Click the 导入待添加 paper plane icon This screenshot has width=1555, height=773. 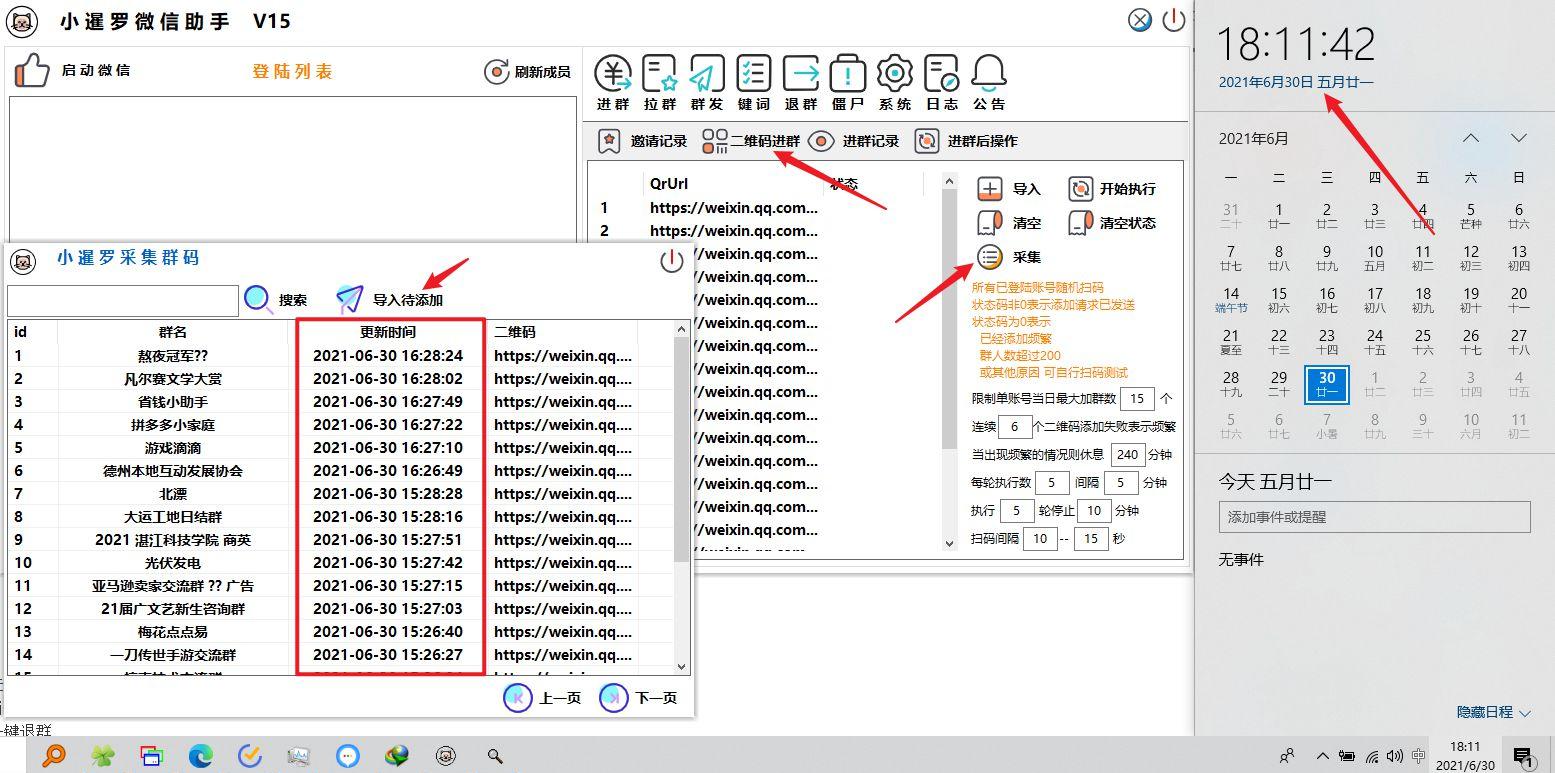(349, 298)
